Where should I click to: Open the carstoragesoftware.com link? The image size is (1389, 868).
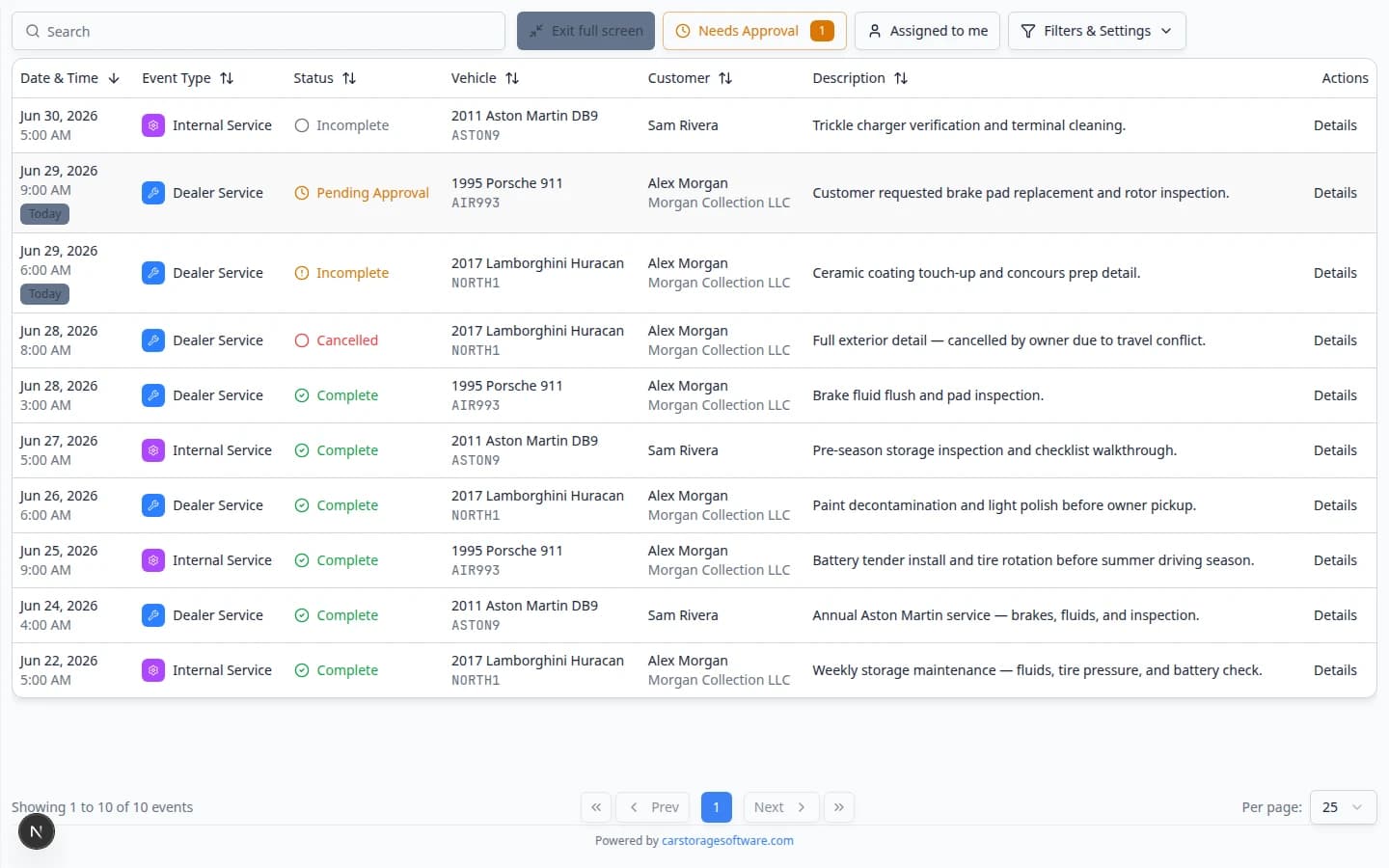[727, 841]
